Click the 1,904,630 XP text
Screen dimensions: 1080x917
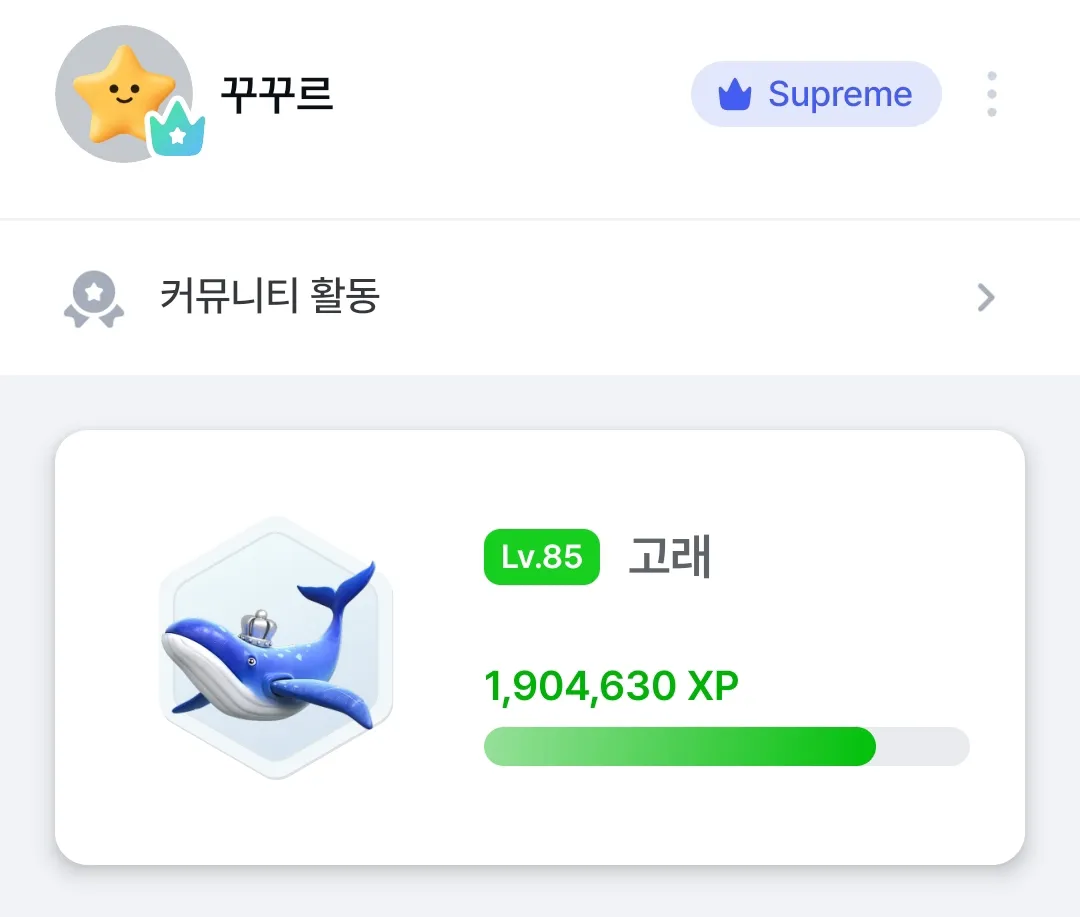(611, 687)
